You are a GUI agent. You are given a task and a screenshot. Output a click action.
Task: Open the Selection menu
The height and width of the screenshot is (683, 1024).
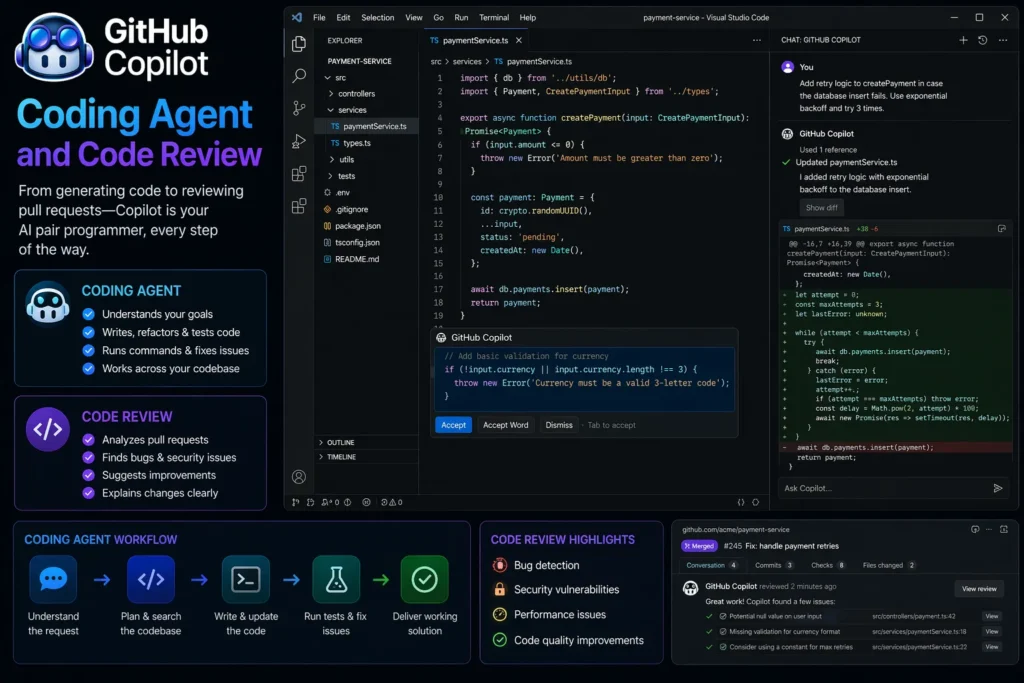pos(377,18)
